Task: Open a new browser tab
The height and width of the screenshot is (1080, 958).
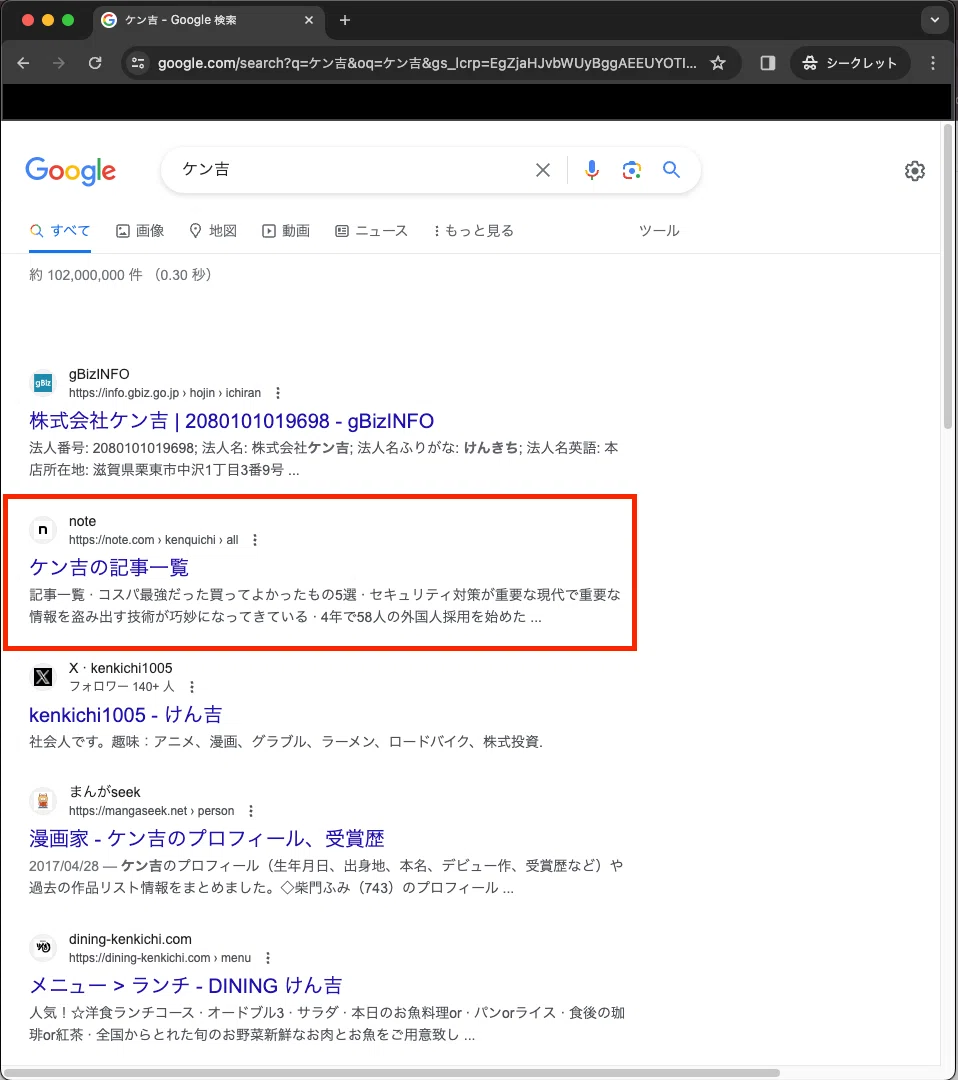Action: click(x=345, y=20)
